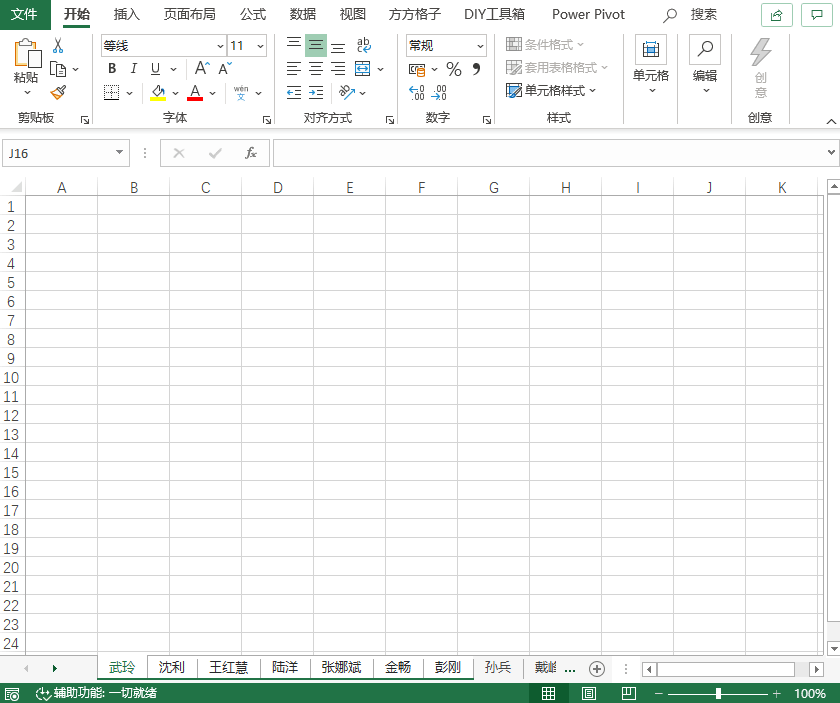The height and width of the screenshot is (703, 840).
Task: Open the font size dropdown showing 11
Action: tap(260, 46)
